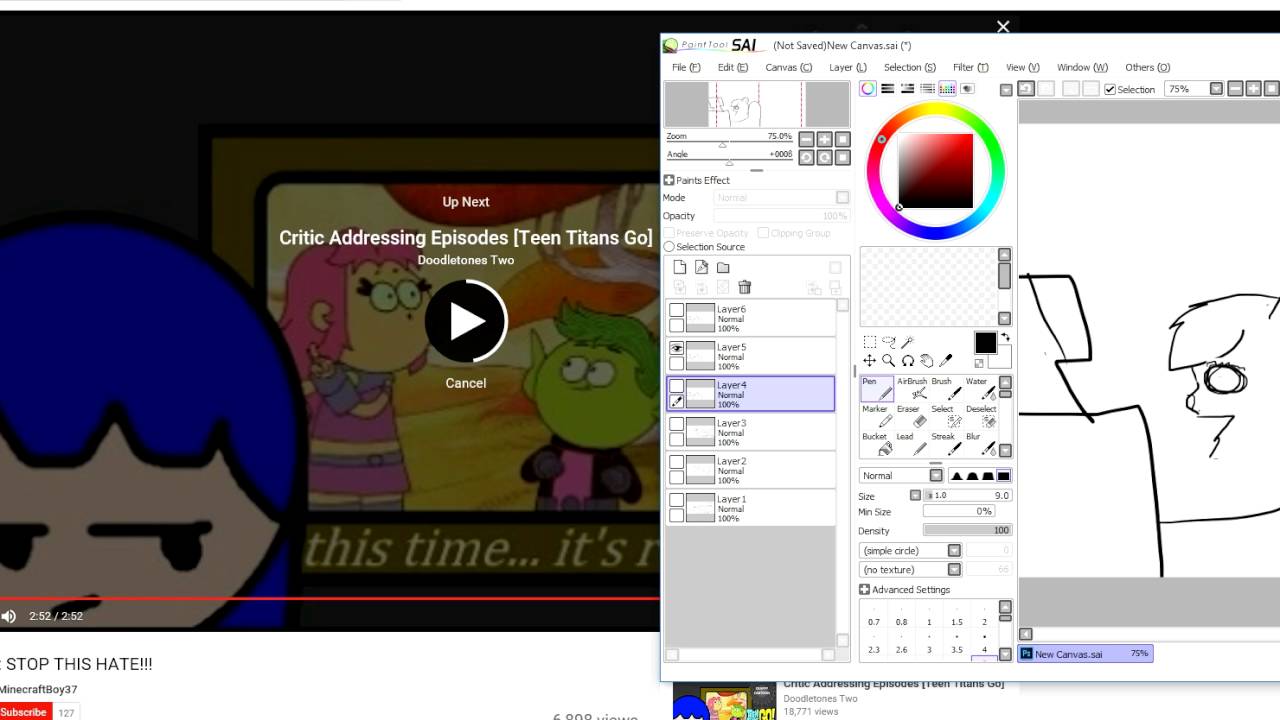The width and height of the screenshot is (1280, 720).
Task: Open the (simple circle) brush shape dropdown
Action: 954,551
